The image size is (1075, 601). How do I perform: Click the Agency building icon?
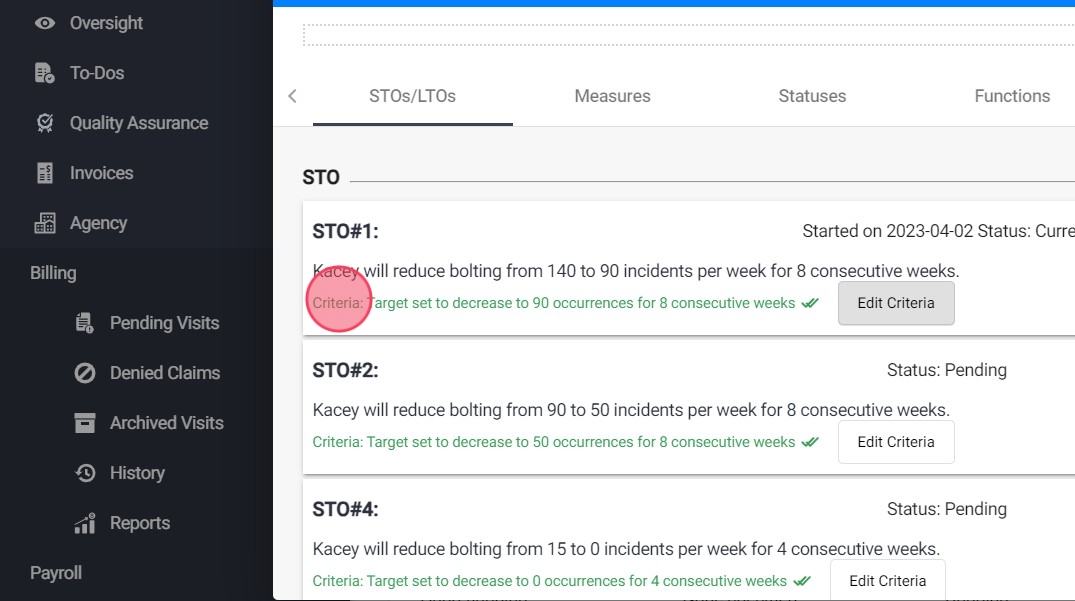click(x=45, y=223)
